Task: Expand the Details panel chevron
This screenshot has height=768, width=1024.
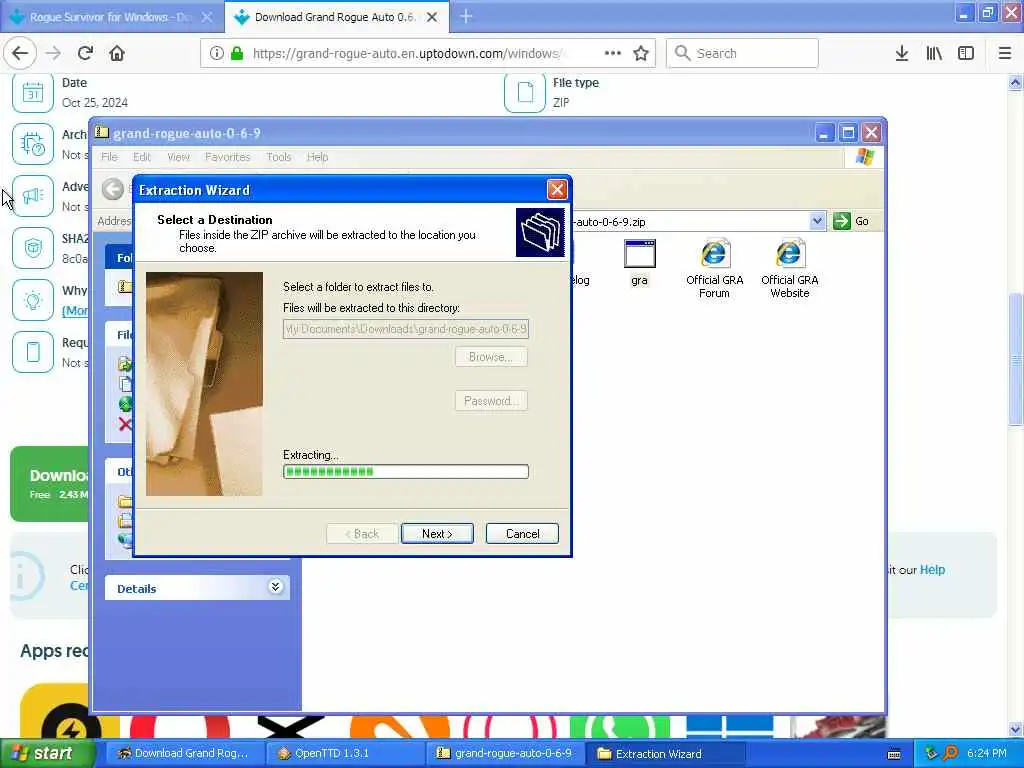Action: [x=276, y=586]
